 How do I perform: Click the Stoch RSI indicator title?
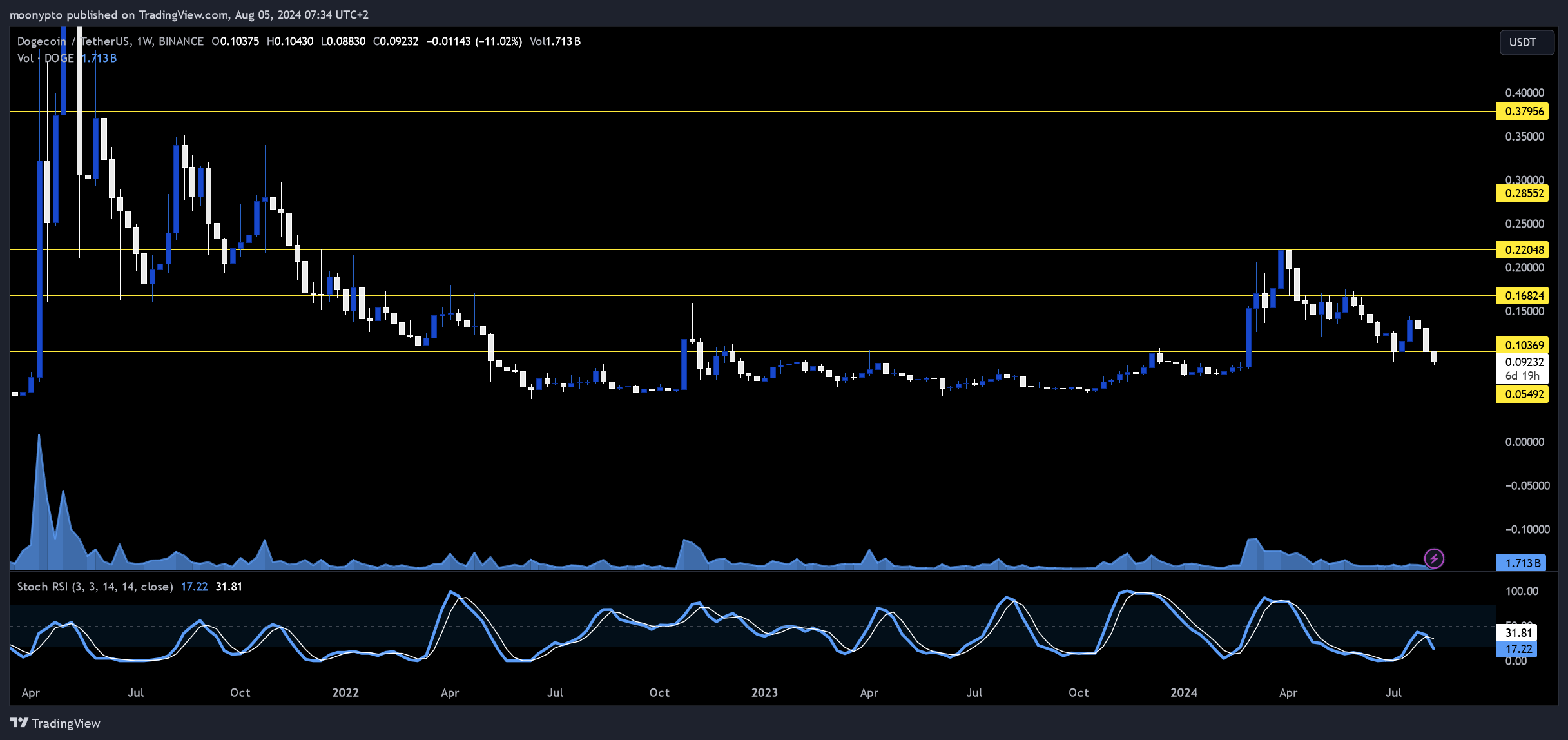pos(95,587)
